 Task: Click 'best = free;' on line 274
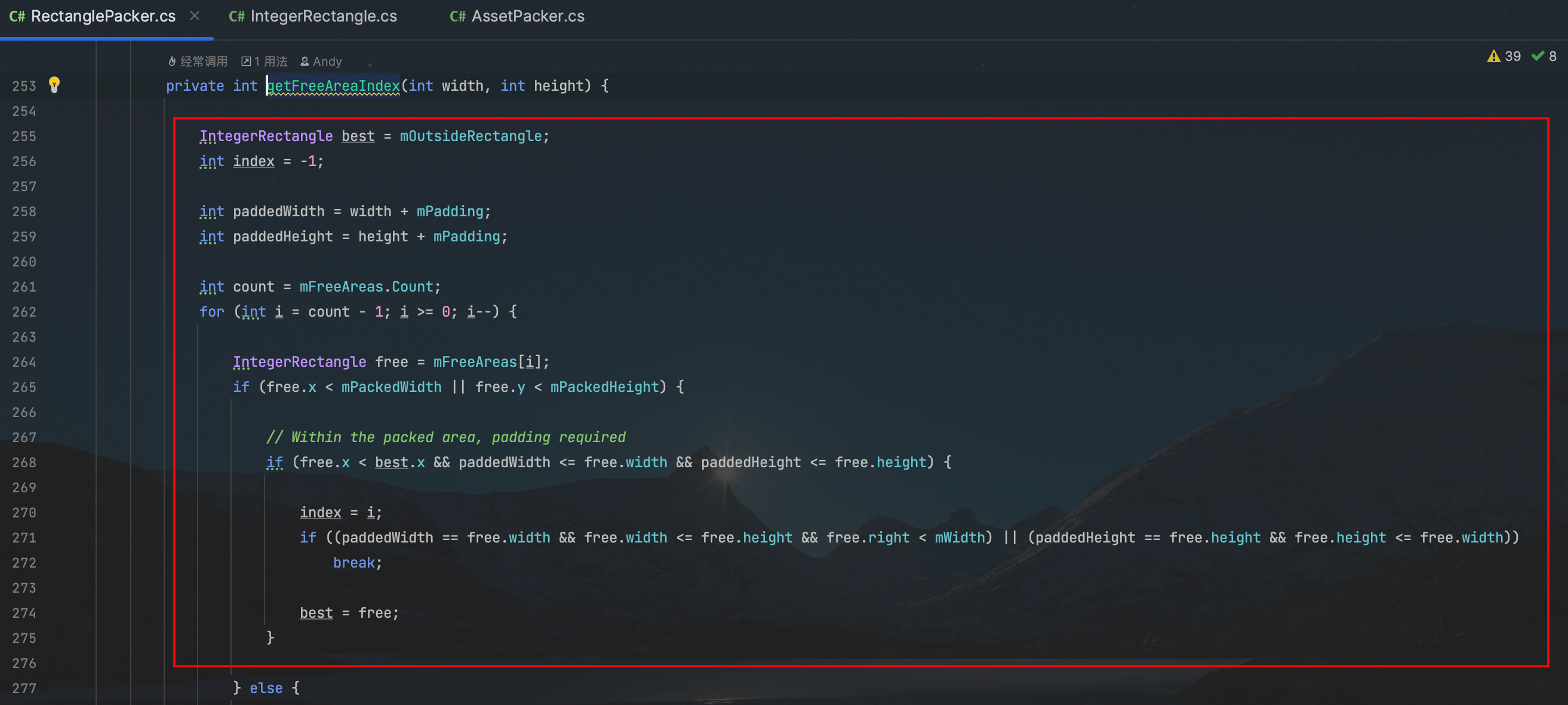(349, 612)
